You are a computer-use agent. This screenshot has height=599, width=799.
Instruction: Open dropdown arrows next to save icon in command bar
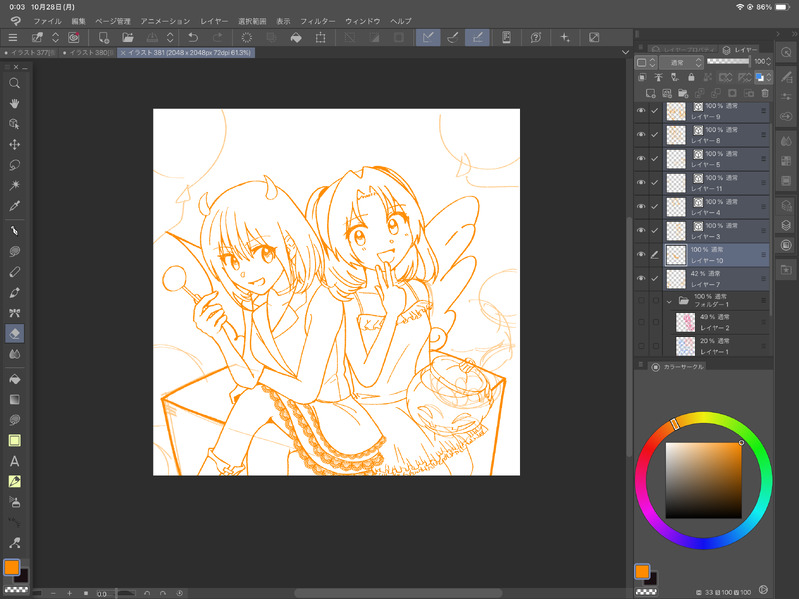(x=170, y=37)
